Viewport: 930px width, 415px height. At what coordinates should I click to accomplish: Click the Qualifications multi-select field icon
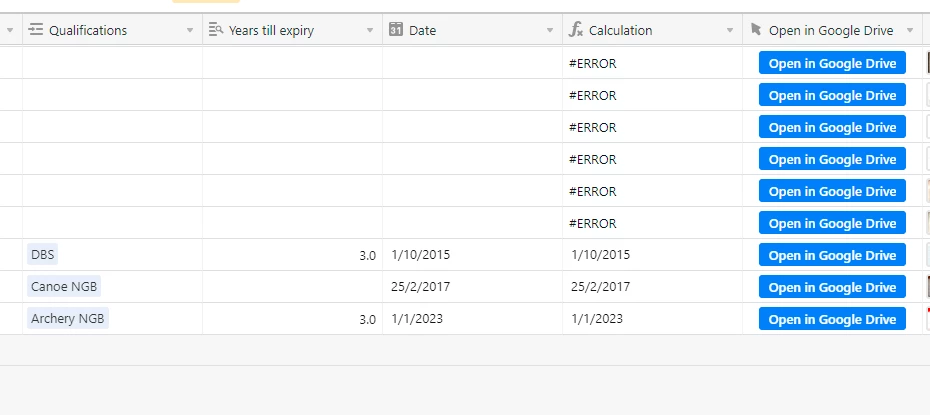[x=36, y=30]
